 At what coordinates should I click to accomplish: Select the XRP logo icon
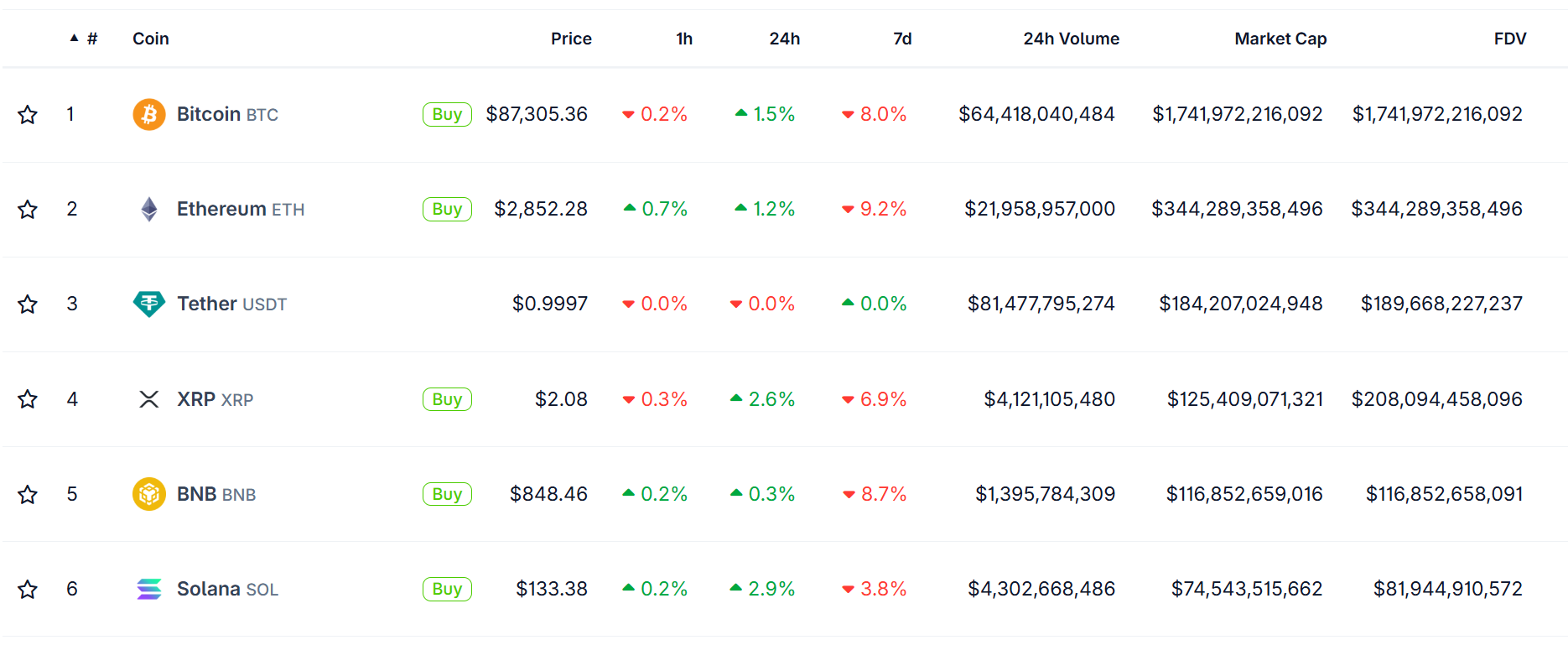148,399
